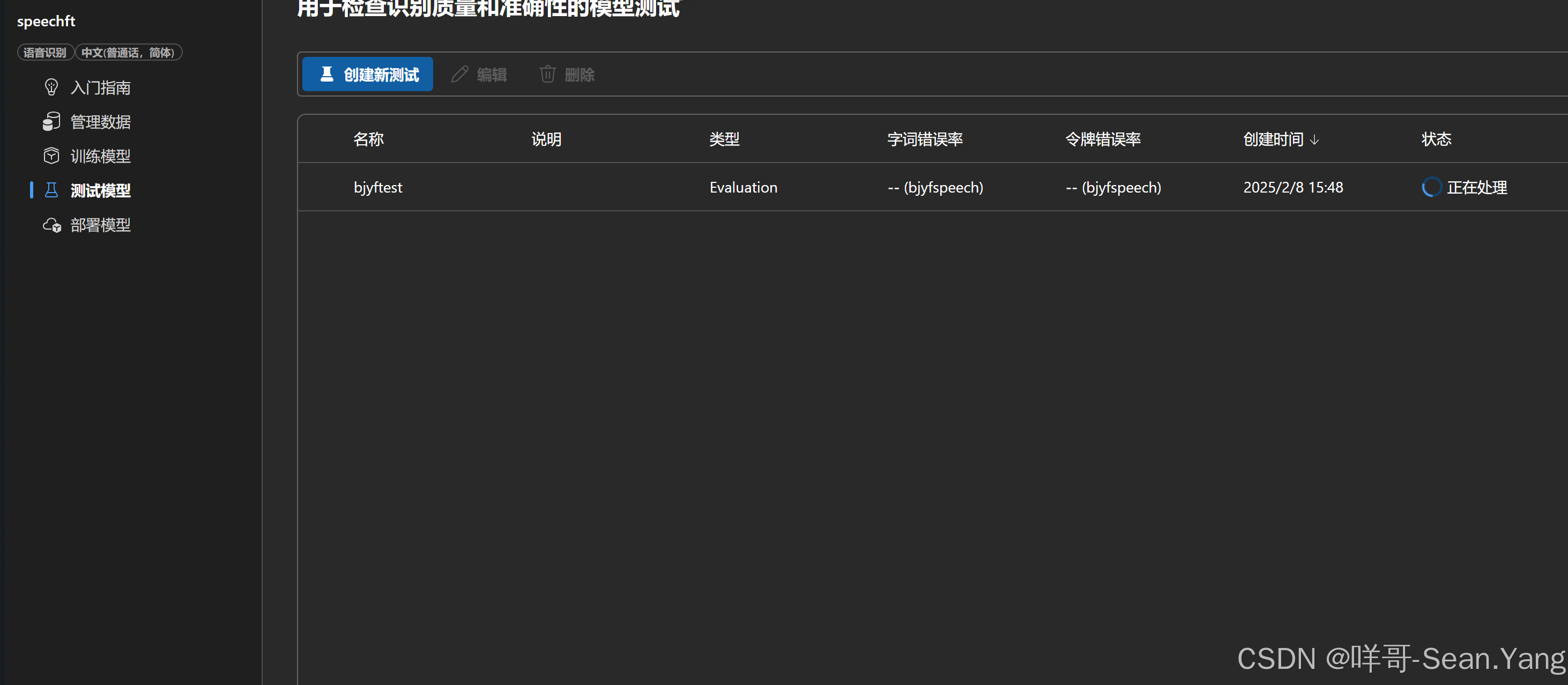Open the bjyftest test entry
This screenshot has height=685, width=1568.
coord(377,187)
